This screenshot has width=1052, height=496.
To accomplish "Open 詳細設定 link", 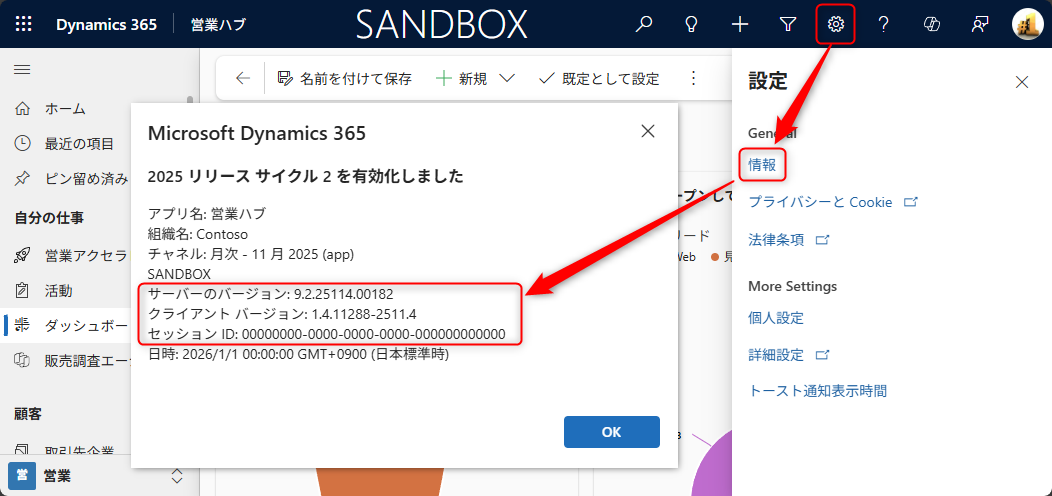I will coord(777,355).
